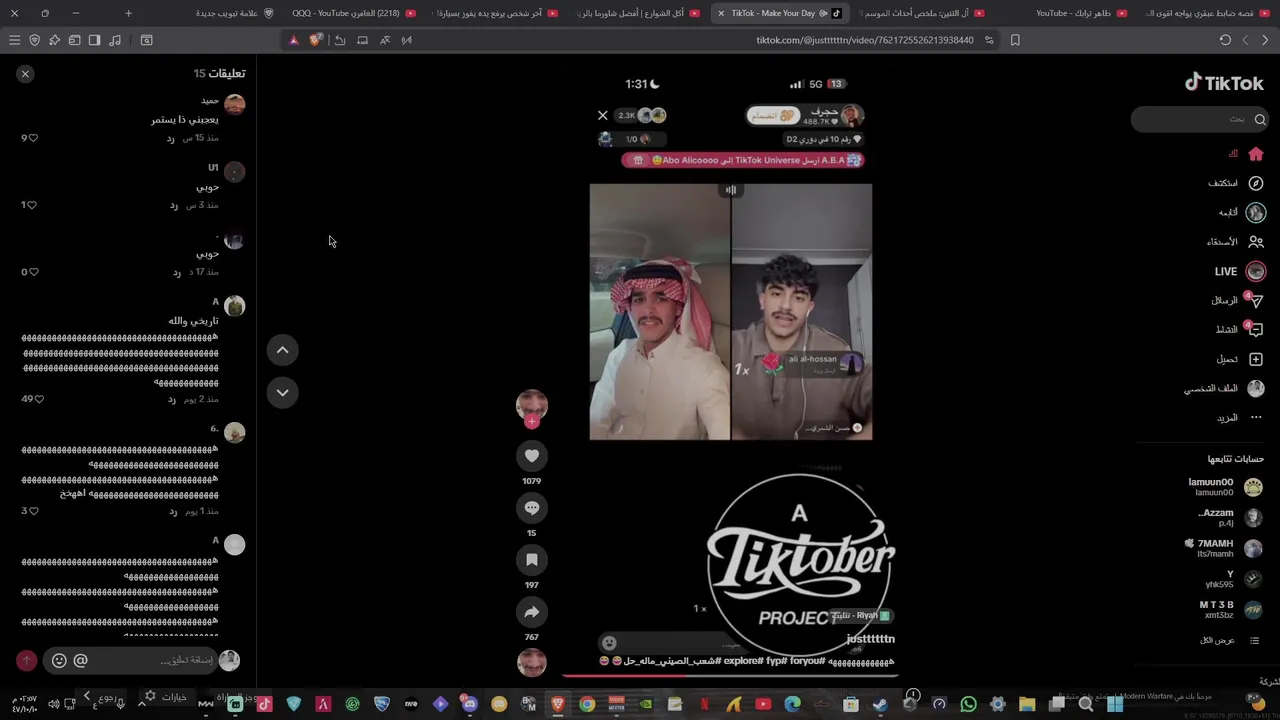Like the comment heart showing 0
This screenshot has height=720, width=1280.
(x=33, y=272)
